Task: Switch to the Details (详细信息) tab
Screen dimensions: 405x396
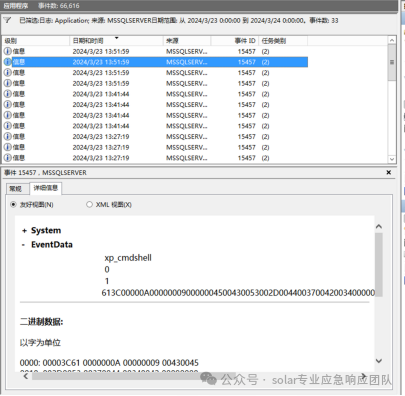Action: click(46, 188)
